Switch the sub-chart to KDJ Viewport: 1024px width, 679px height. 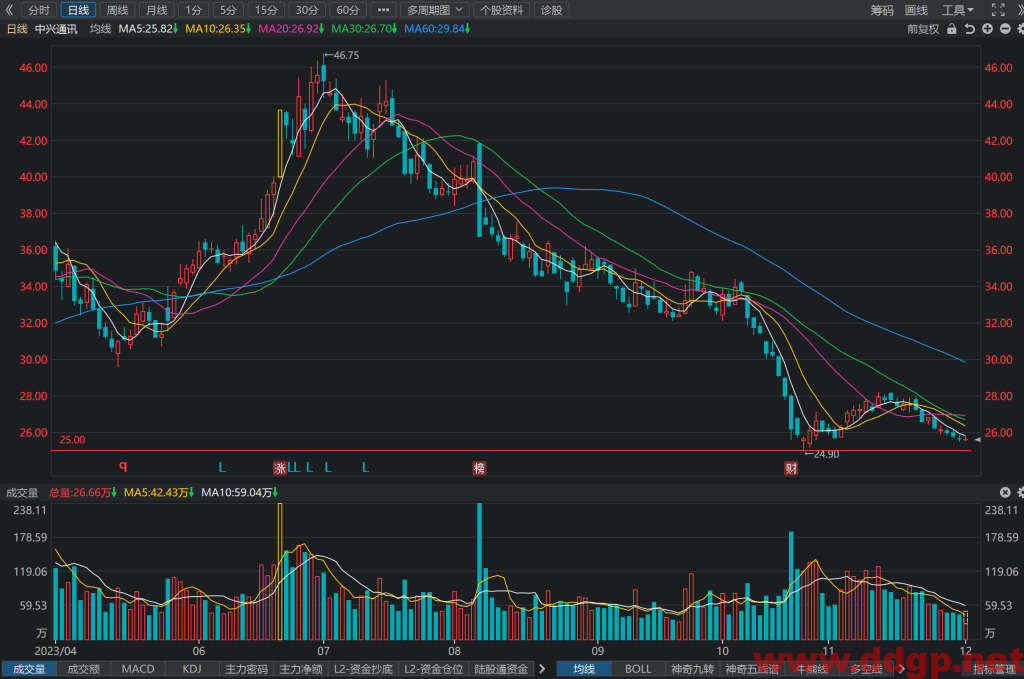point(192,669)
